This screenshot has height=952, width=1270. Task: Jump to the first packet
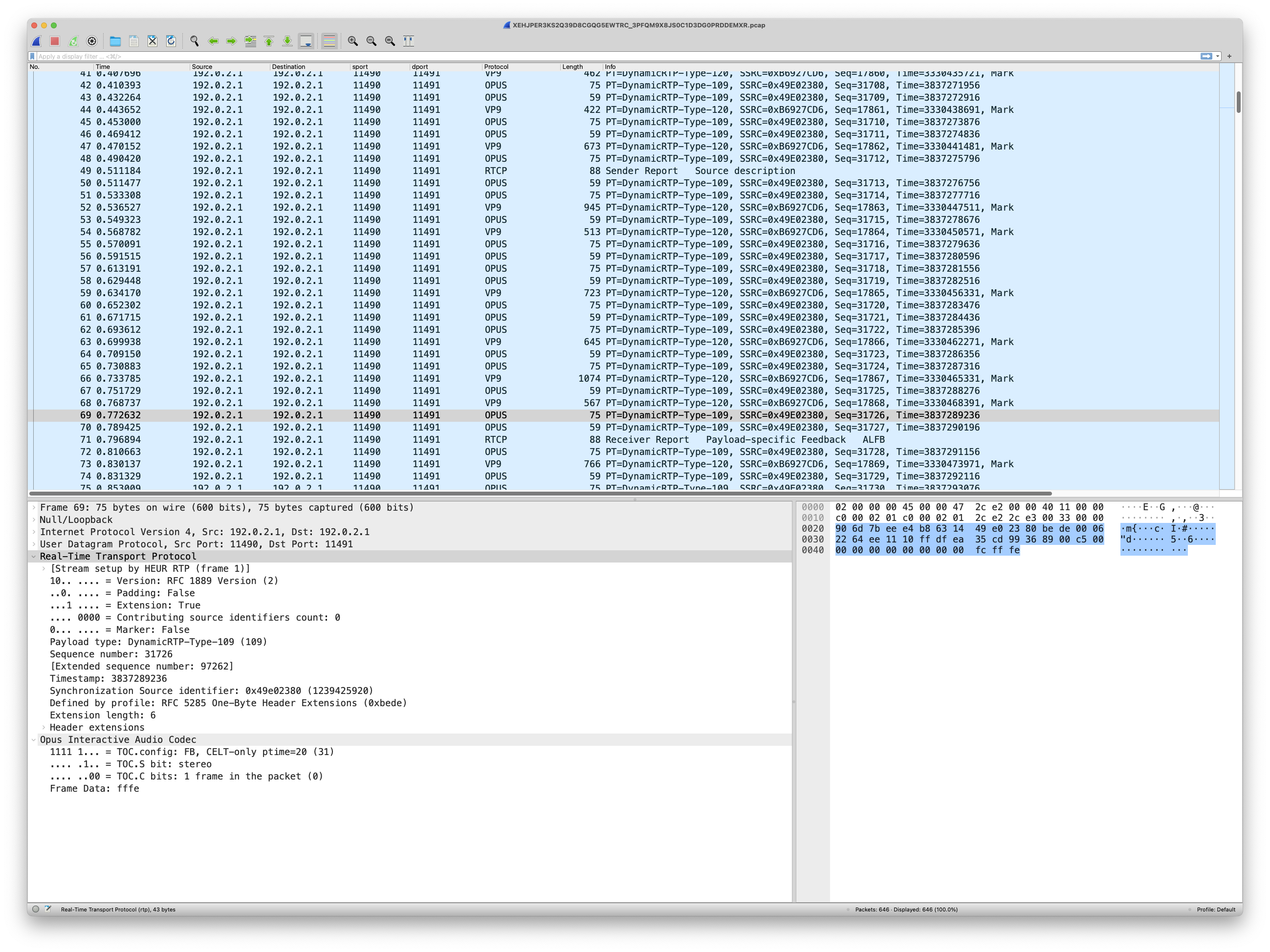click(269, 41)
